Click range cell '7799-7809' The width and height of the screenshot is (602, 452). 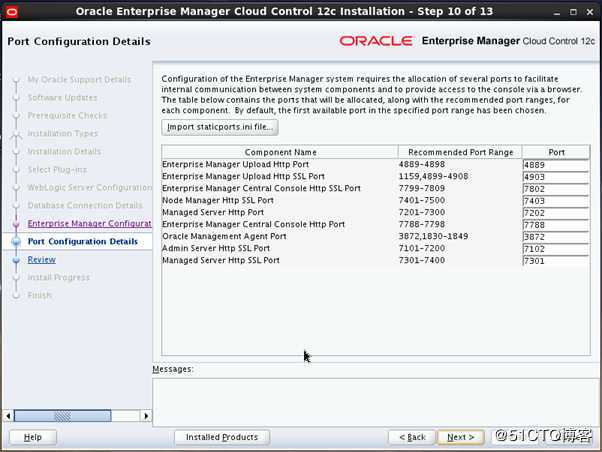pyautogui.click(x=422, y=188)
